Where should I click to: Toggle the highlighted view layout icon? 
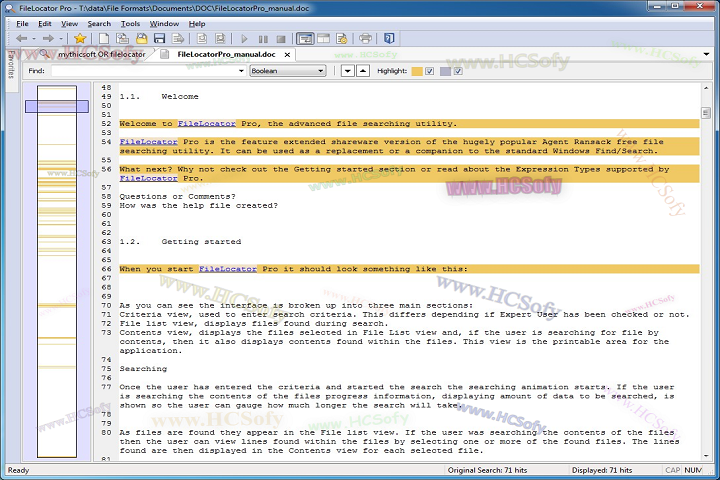click(x=305, y=39)
